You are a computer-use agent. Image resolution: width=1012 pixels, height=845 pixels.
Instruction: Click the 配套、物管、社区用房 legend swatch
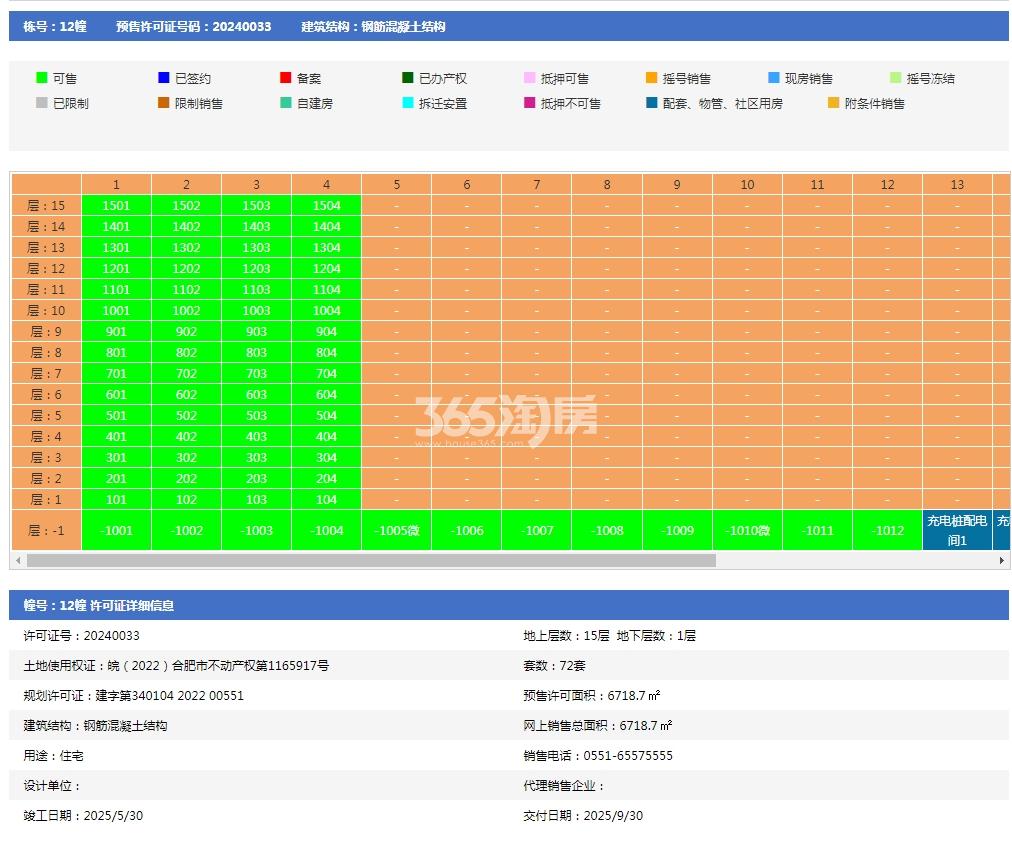click(x=652, y=103)
